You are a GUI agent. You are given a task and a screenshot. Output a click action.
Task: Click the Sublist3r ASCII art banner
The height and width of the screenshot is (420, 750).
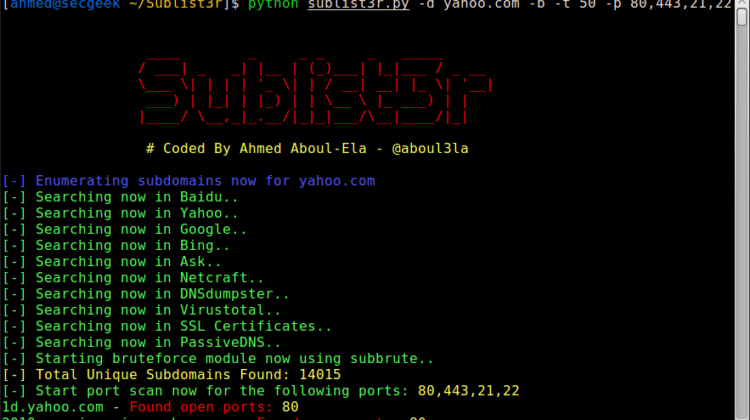pos(316,91)
